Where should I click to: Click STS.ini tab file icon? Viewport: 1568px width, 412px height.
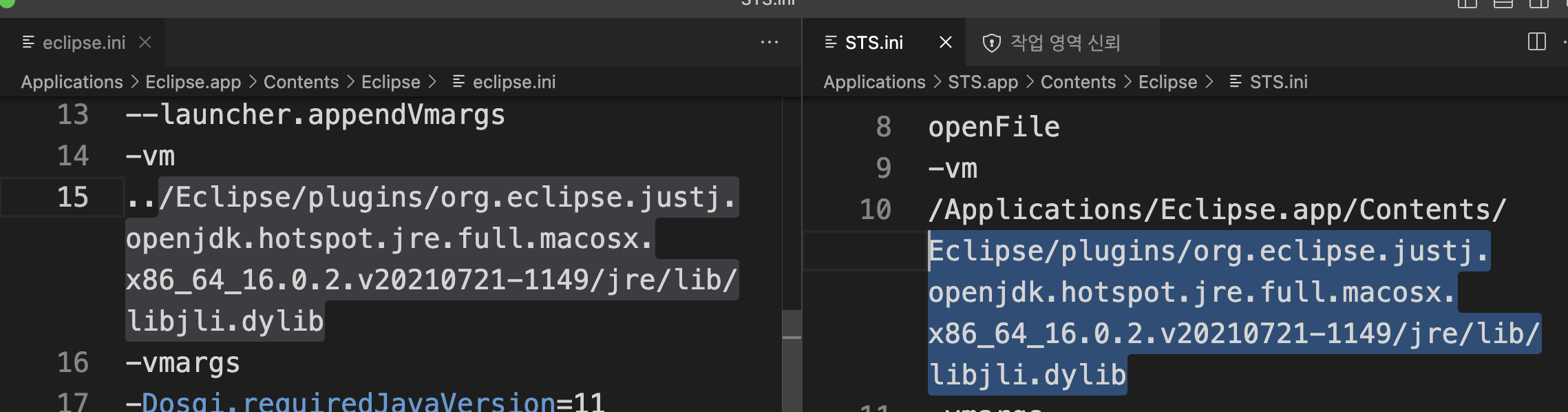tap(831, 43)
